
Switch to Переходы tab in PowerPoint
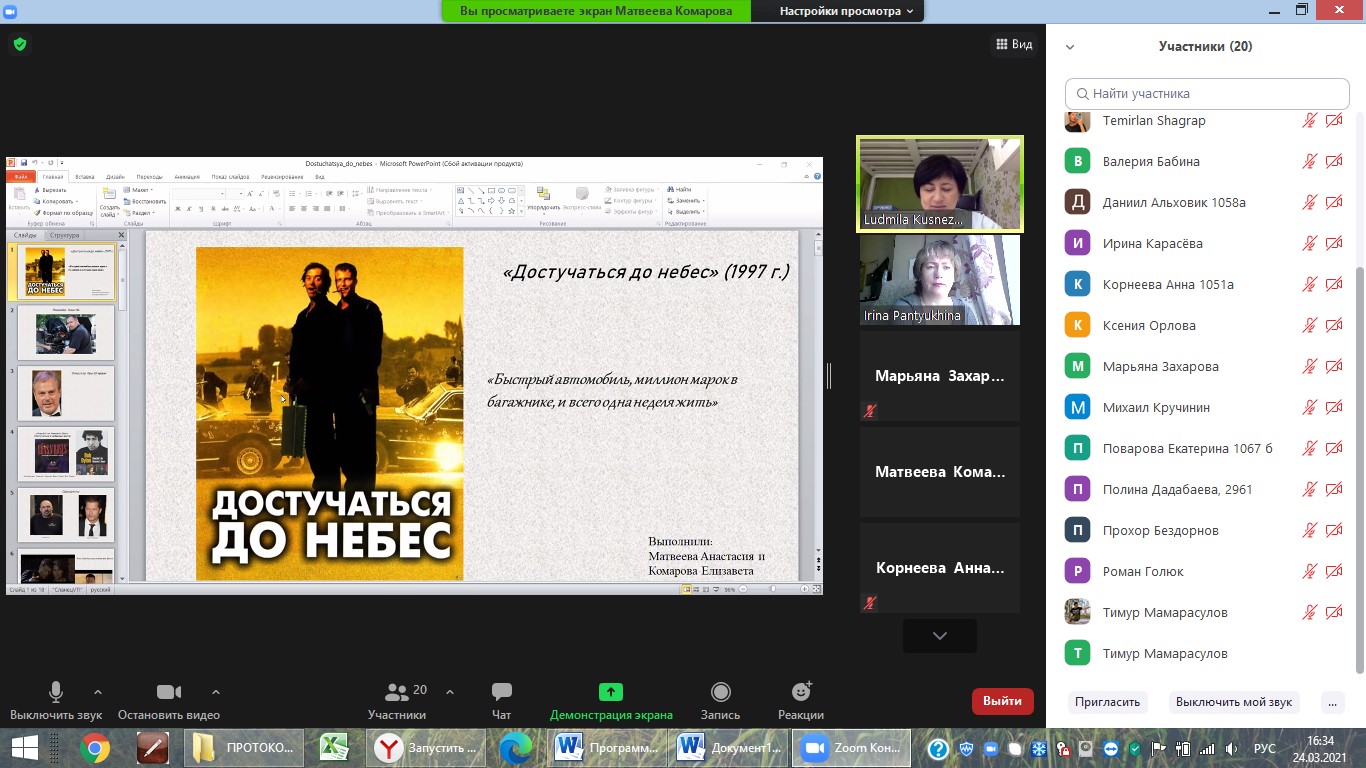pyautogui.click(x=149, y=176)
